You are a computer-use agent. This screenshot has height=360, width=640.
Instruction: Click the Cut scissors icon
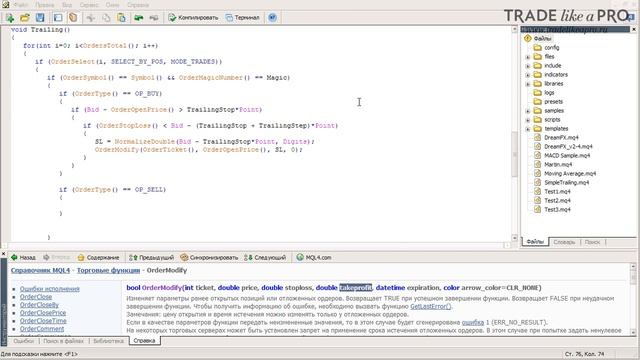click(x=91, y=18)
